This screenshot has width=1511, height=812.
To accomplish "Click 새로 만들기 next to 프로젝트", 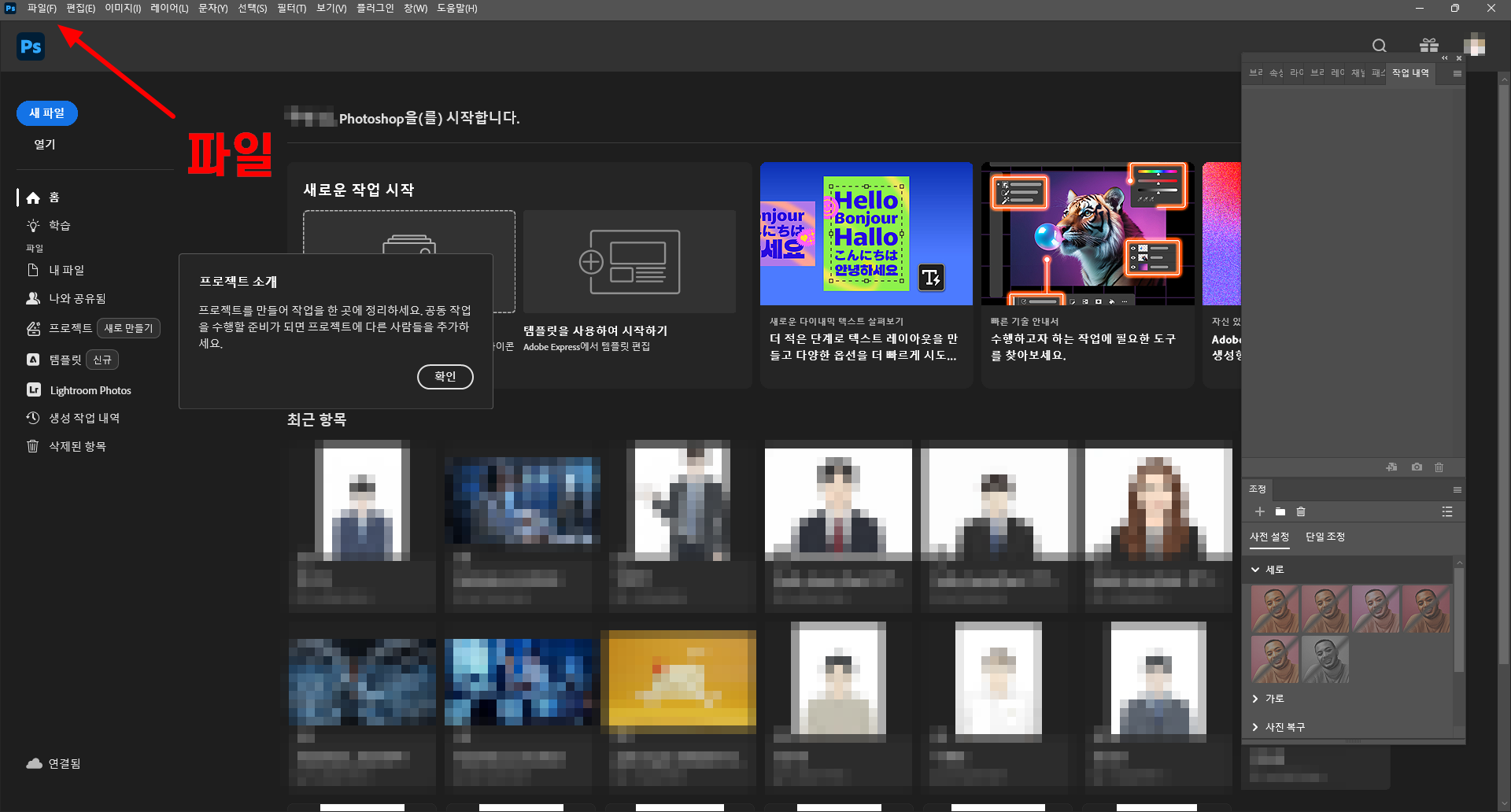I will [x=128, y=328].
